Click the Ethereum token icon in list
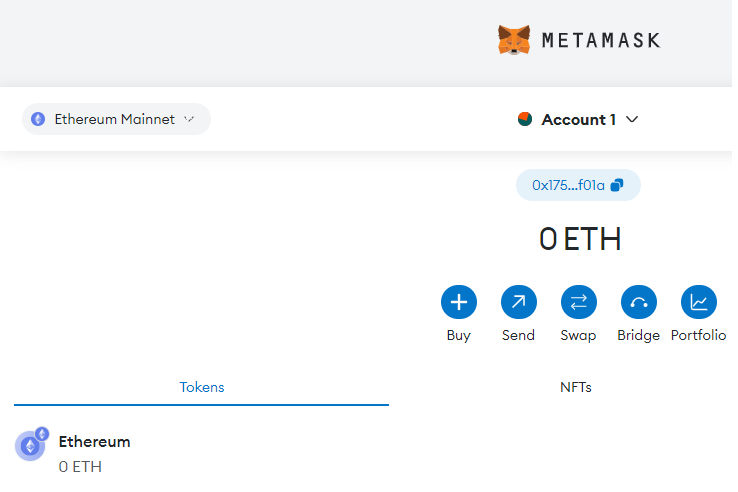Viewport: 738px width, 492px height. (32, 444)
